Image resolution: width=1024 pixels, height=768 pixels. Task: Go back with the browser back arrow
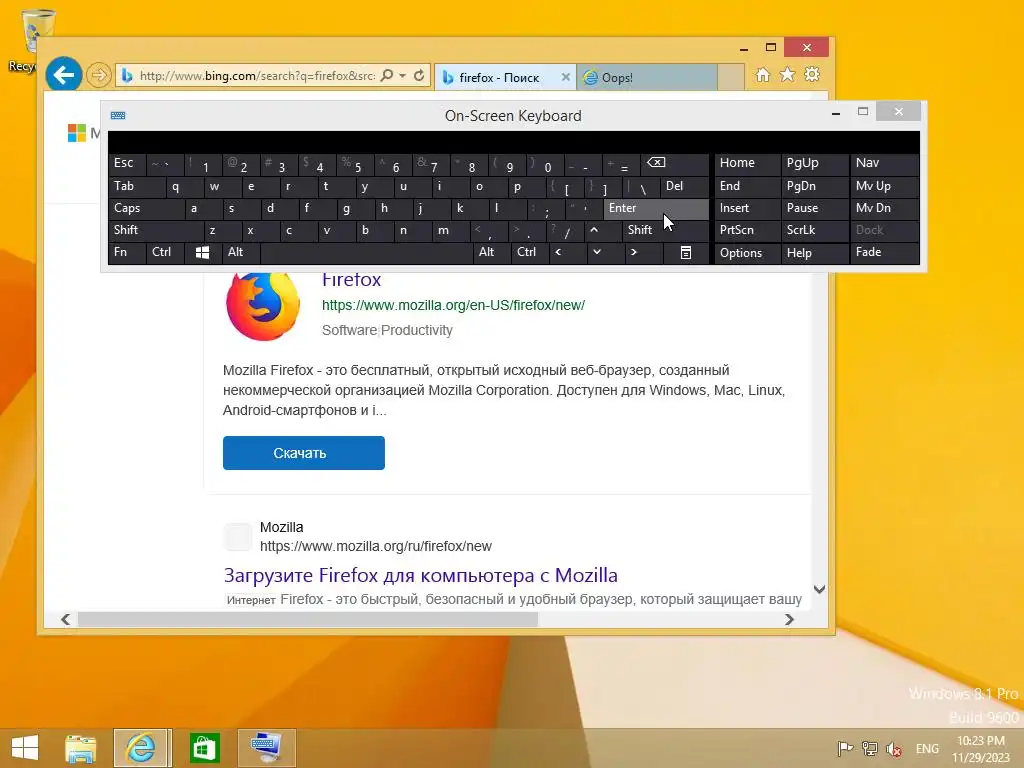click(x=64, y=75)
